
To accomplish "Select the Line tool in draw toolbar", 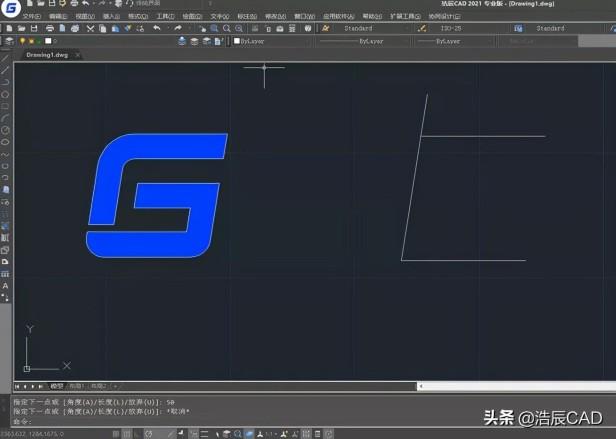I will pos(5,59).
